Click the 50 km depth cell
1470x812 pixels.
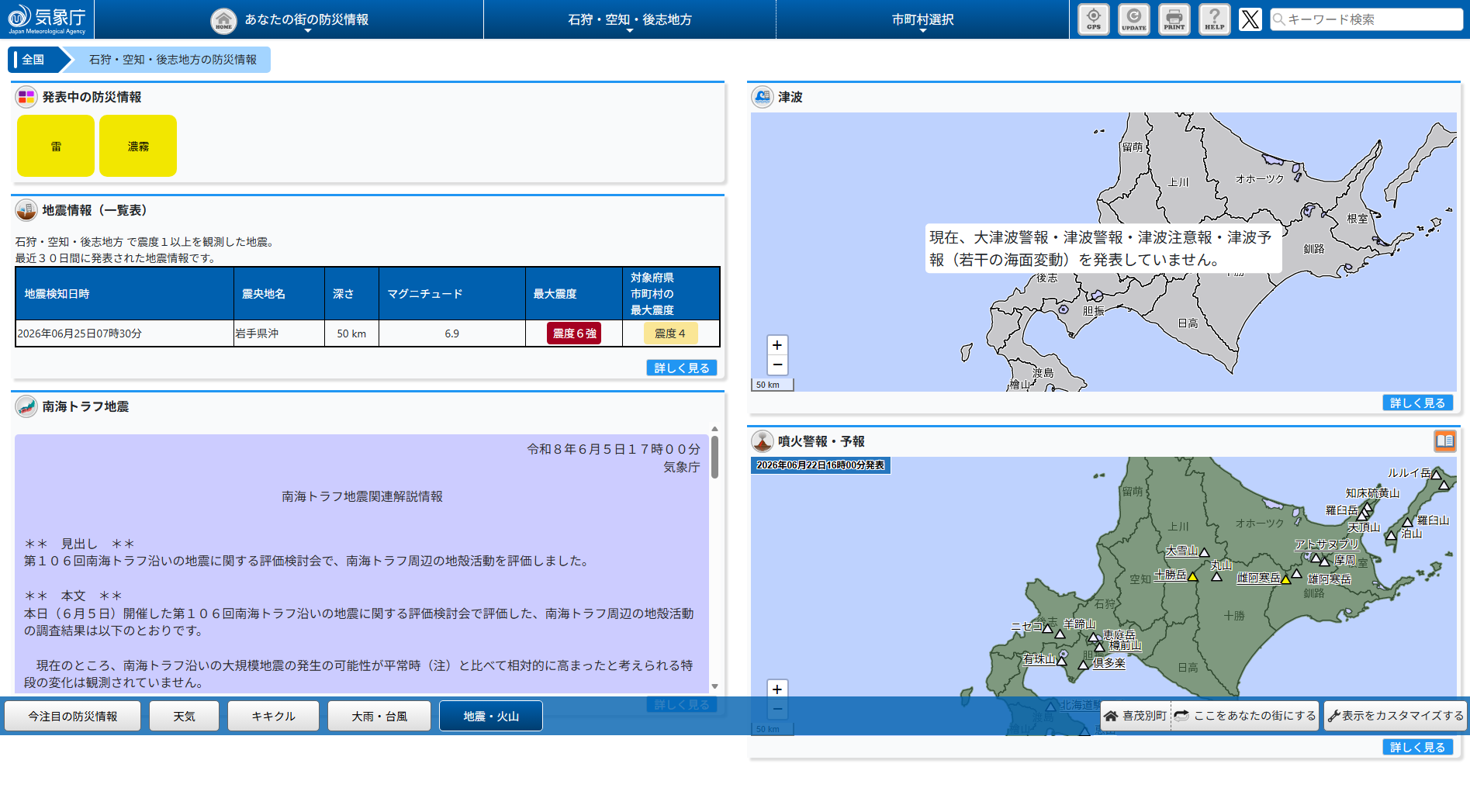coord(351,333)
